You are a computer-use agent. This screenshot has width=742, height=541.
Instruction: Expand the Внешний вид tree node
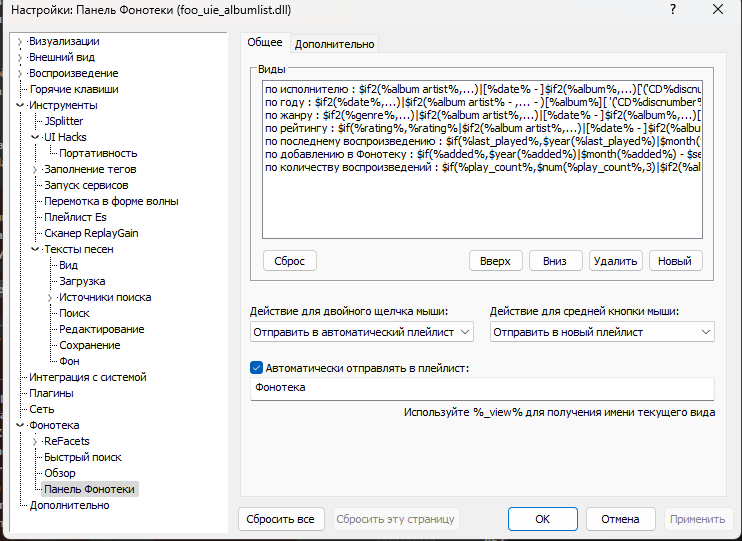(x=19, y=58)
